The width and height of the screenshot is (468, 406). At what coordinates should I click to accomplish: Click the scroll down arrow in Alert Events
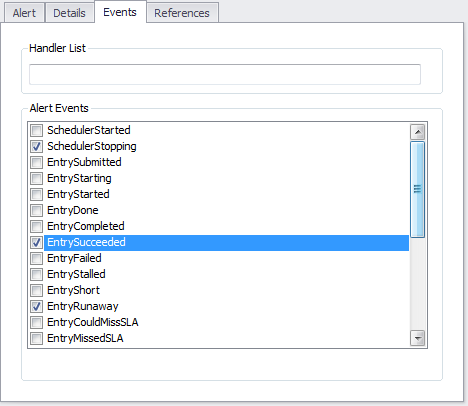pos(417,338)
